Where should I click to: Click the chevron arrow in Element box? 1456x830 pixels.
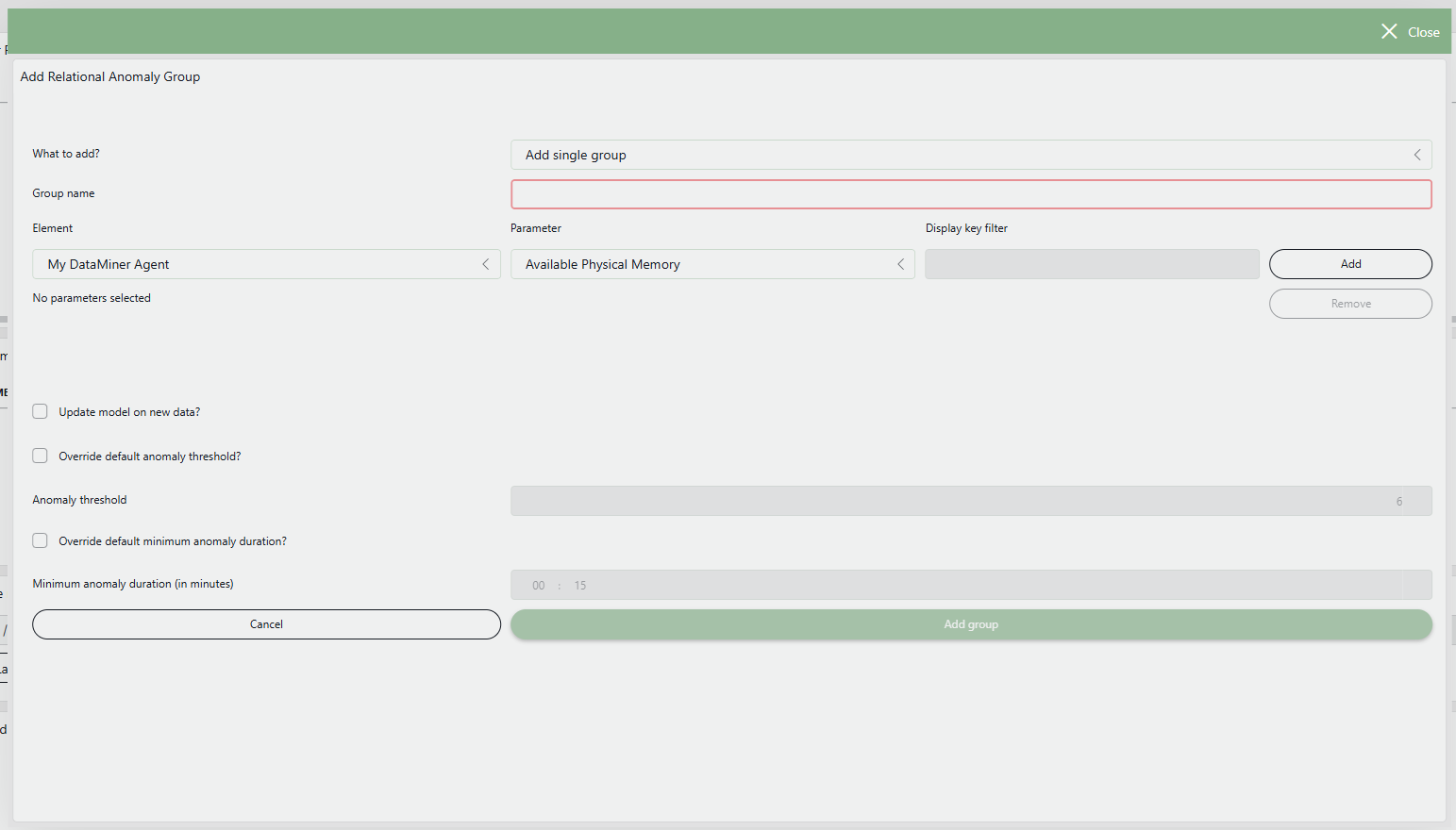tap(485, 264)
